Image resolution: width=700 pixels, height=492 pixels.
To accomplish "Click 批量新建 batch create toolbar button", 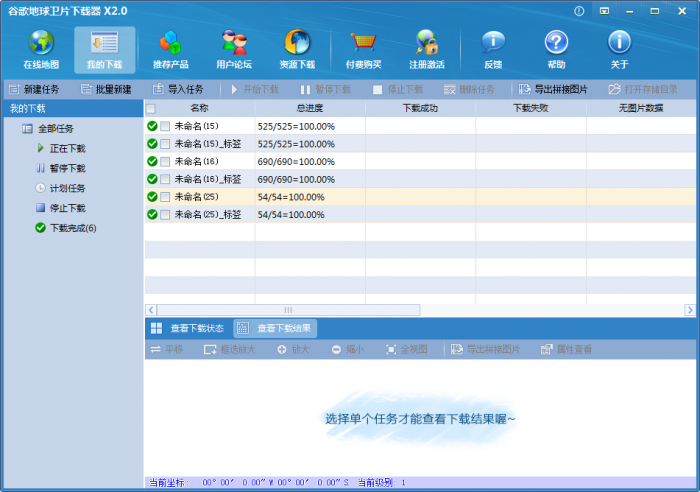I will coord(106,89).
